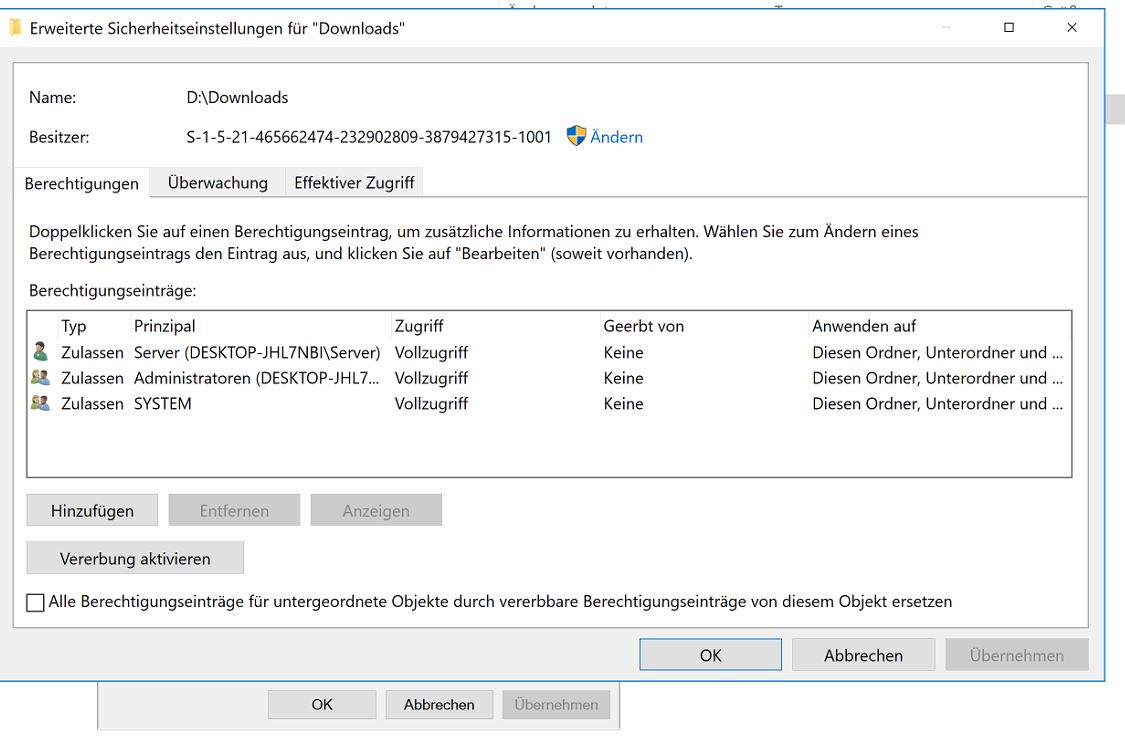This screenshot has width=1125, height=738.
Task: Click Vollzugriff in the SYSTEM row
Action: 431,404
